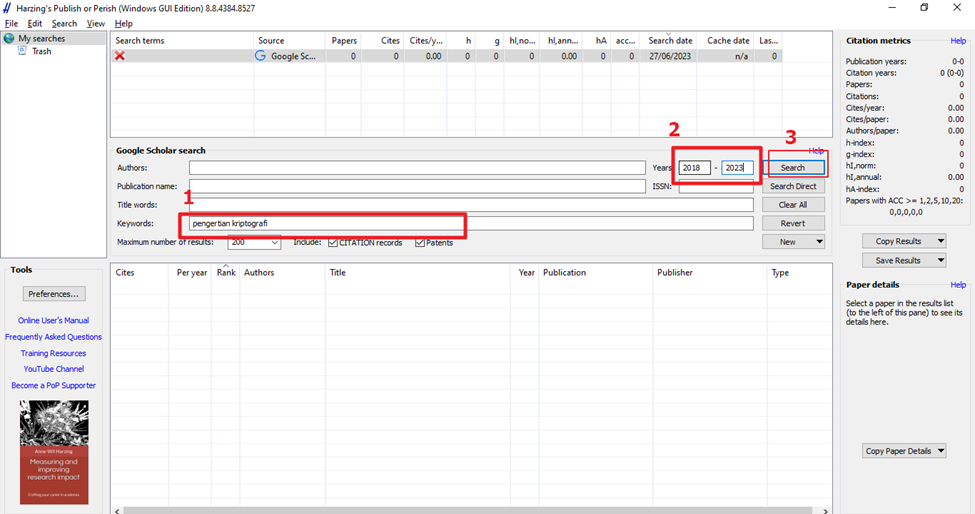Screen dimensions: 975x514
Task: Copy Results button label click
Action: (x=899, y=241)
